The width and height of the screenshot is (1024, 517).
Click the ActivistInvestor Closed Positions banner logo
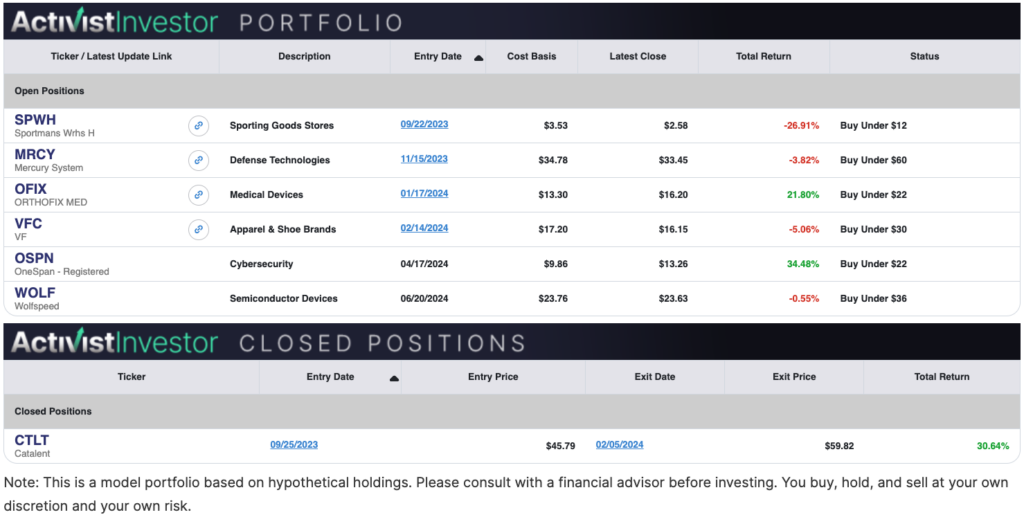[x=115, y=342]
